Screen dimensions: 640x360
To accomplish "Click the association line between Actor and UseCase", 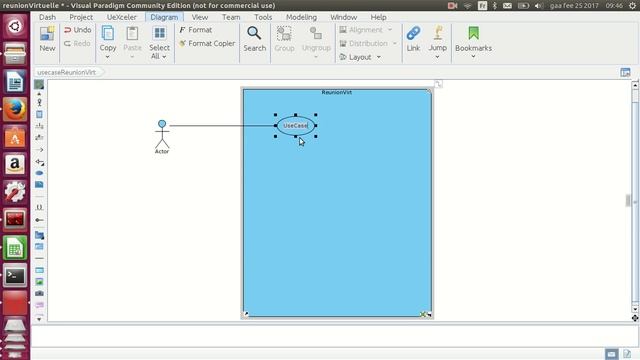I will click(x=222, y=126).
